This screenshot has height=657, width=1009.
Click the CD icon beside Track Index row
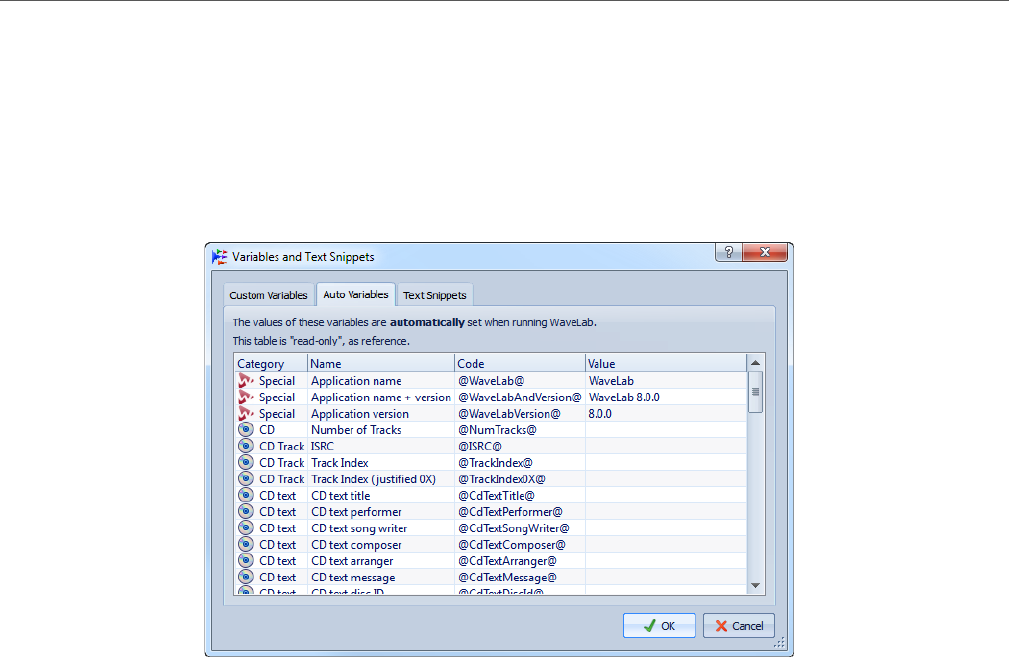tap(246, 463)
